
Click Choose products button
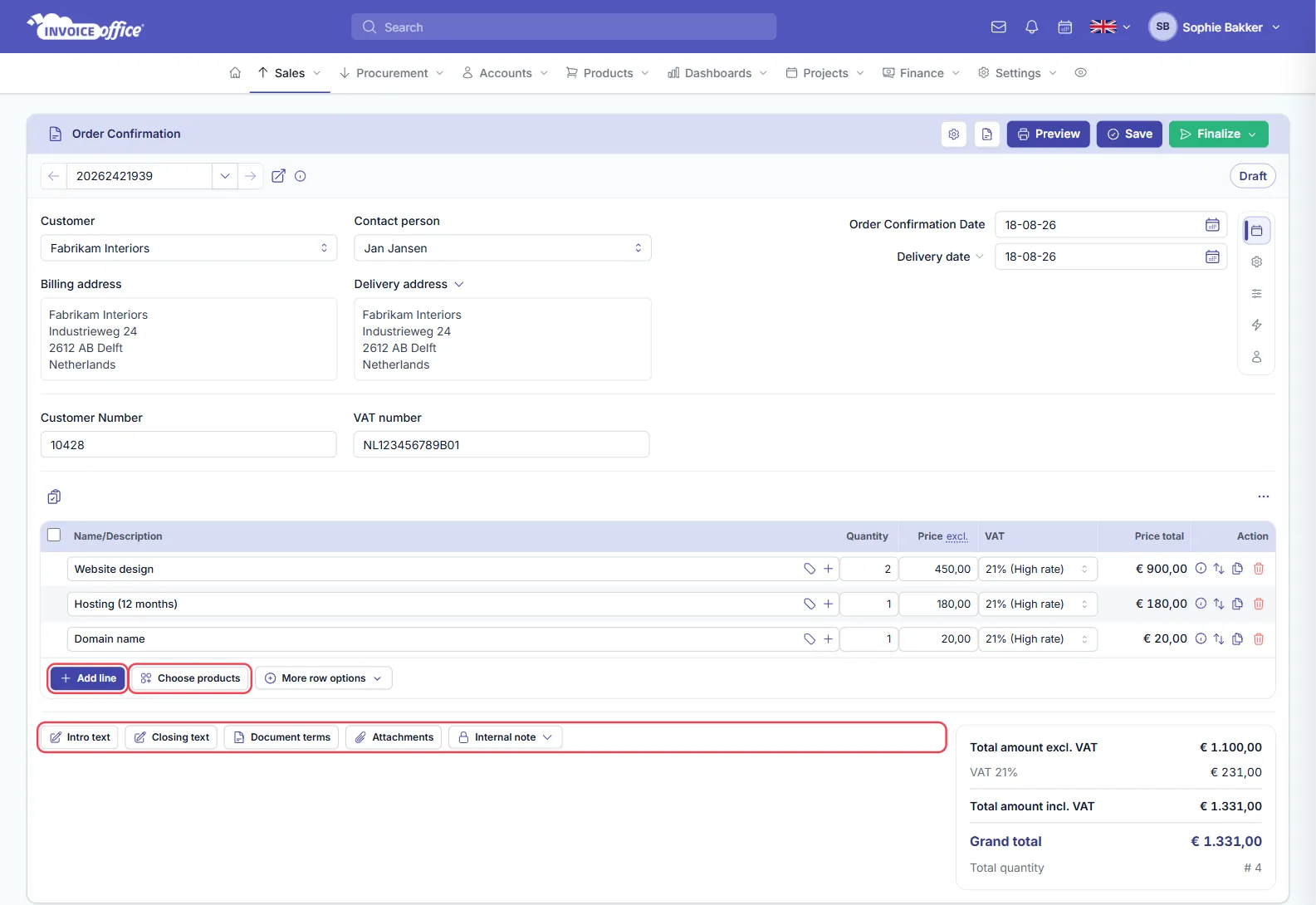coord(191,678)
